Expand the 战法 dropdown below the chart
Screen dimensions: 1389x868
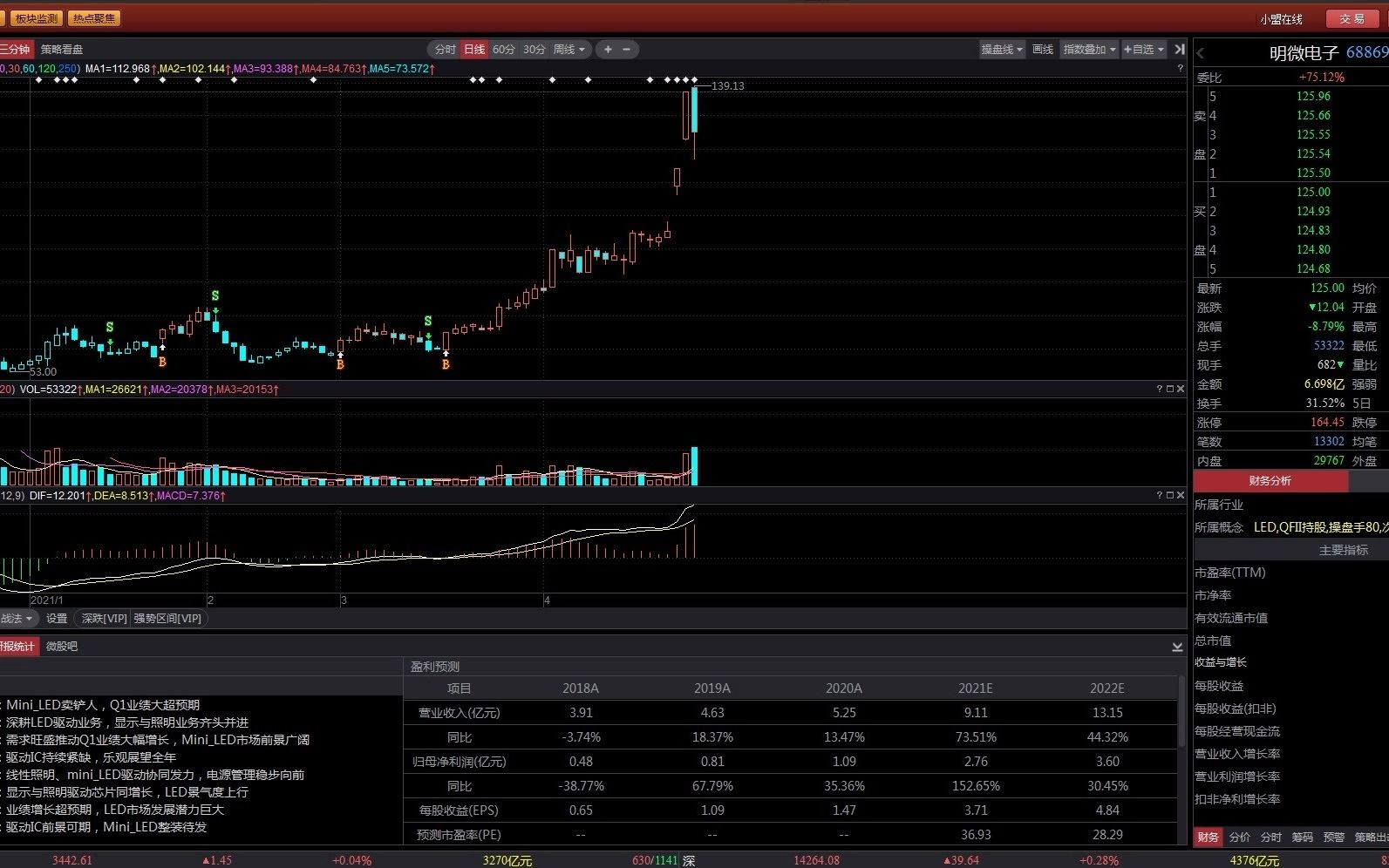17,619
